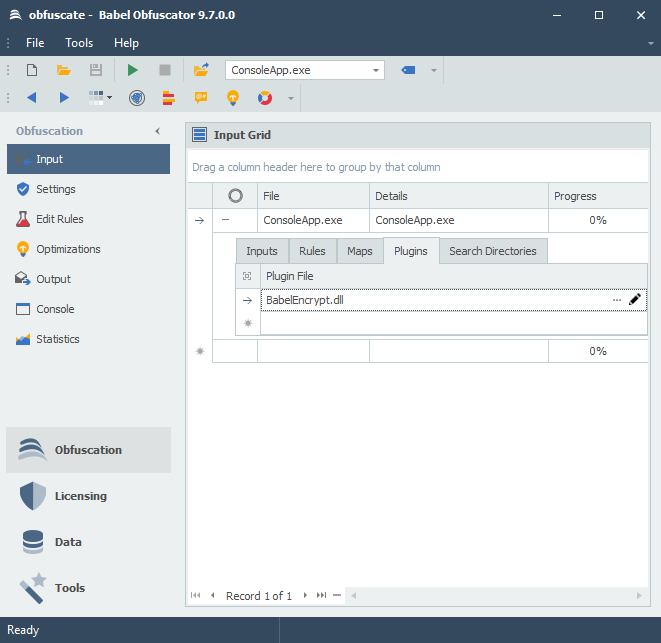
Task: Click the round shield settings toolbar icon
Action: coord(137,98)
